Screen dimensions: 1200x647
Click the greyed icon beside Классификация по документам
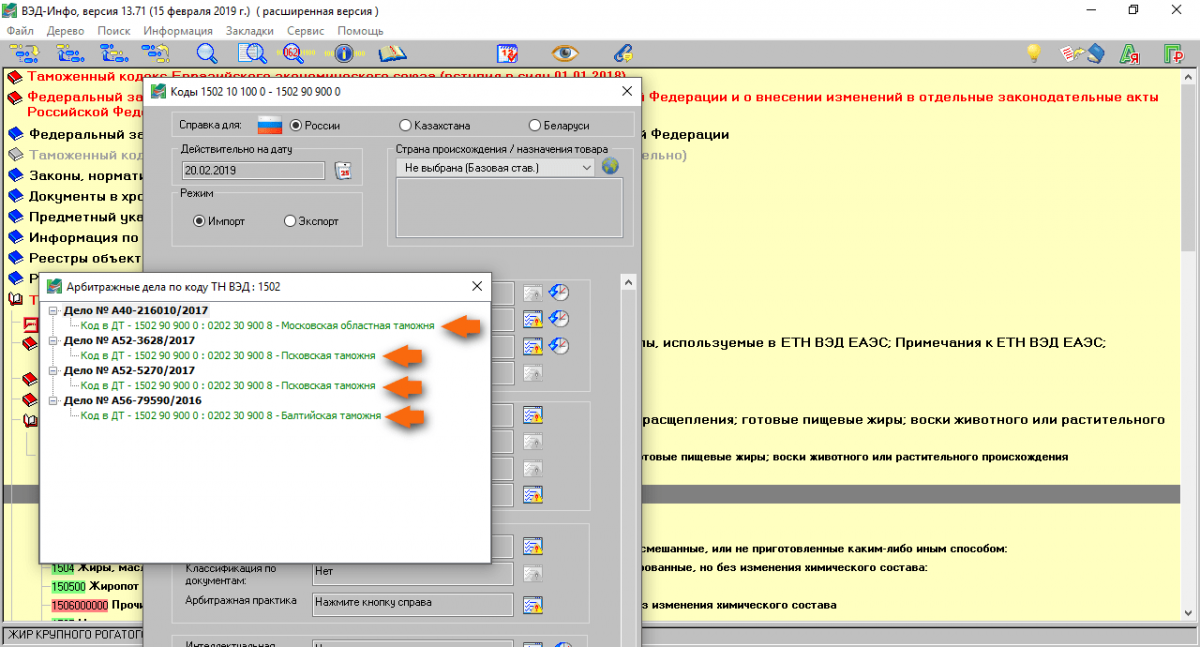click(x=532, y=574)
